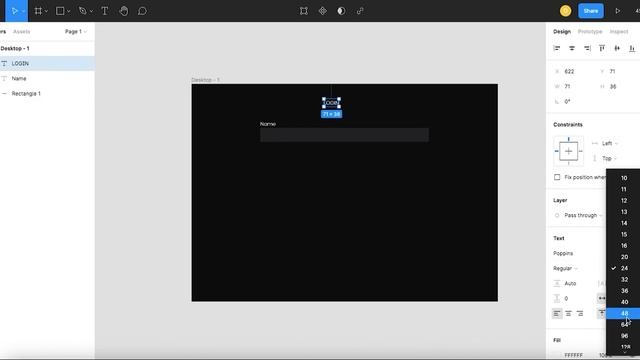Choose font size 48 in dropdown

coord(623,313)
